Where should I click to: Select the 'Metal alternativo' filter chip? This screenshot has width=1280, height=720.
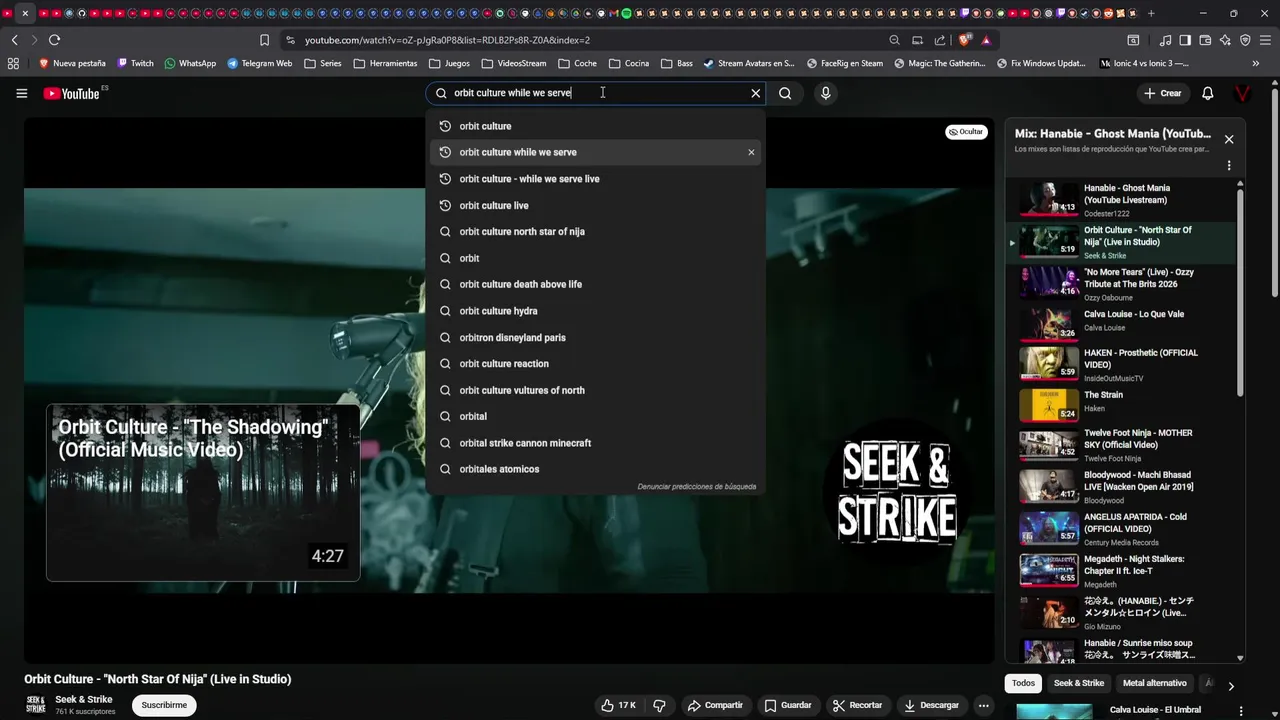(x=1155, y=683)
